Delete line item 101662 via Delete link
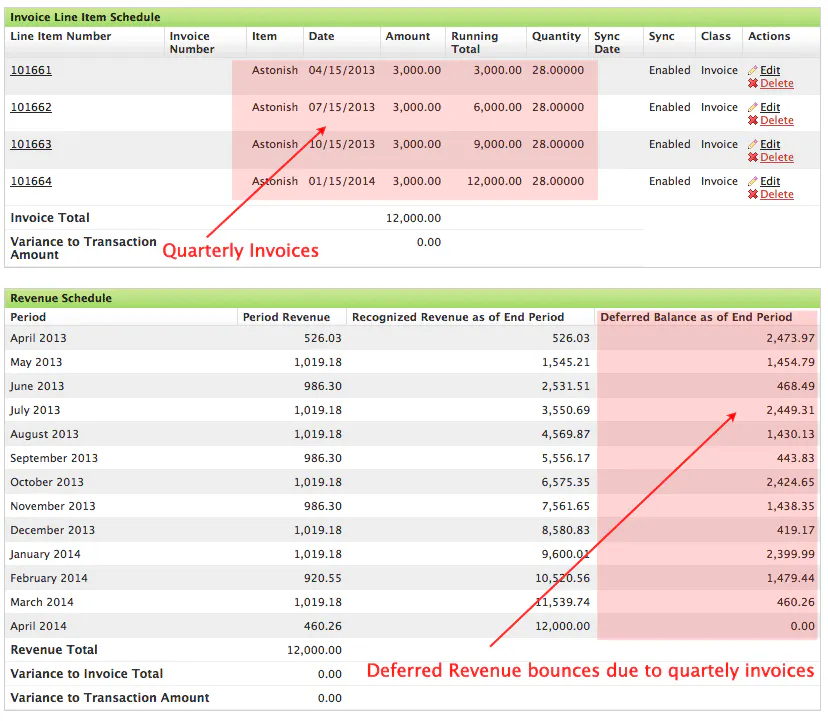This screenshot has height=721, width=828. tap(777, 120)
